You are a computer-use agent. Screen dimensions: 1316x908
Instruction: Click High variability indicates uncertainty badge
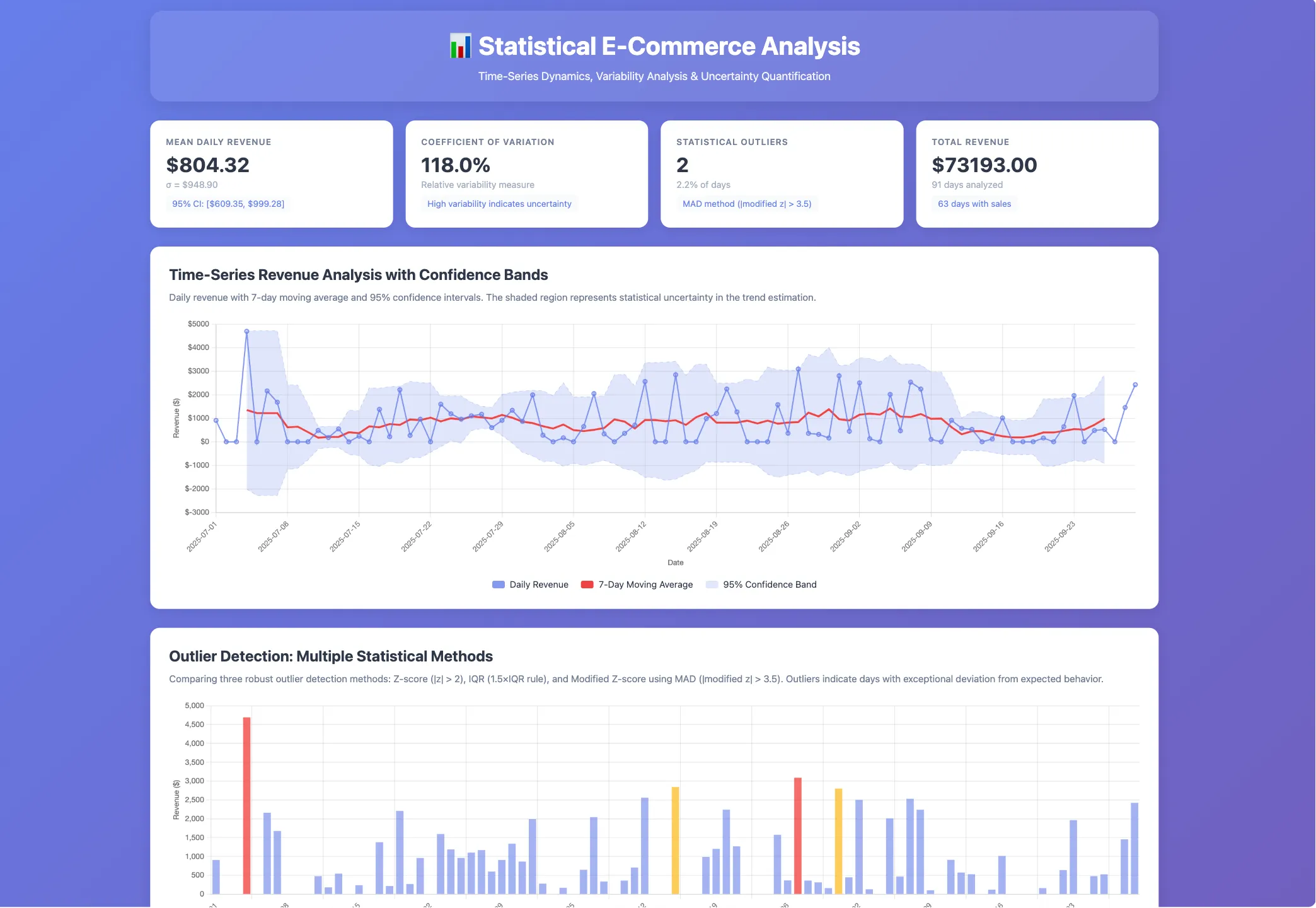click(x=499, y=204)
